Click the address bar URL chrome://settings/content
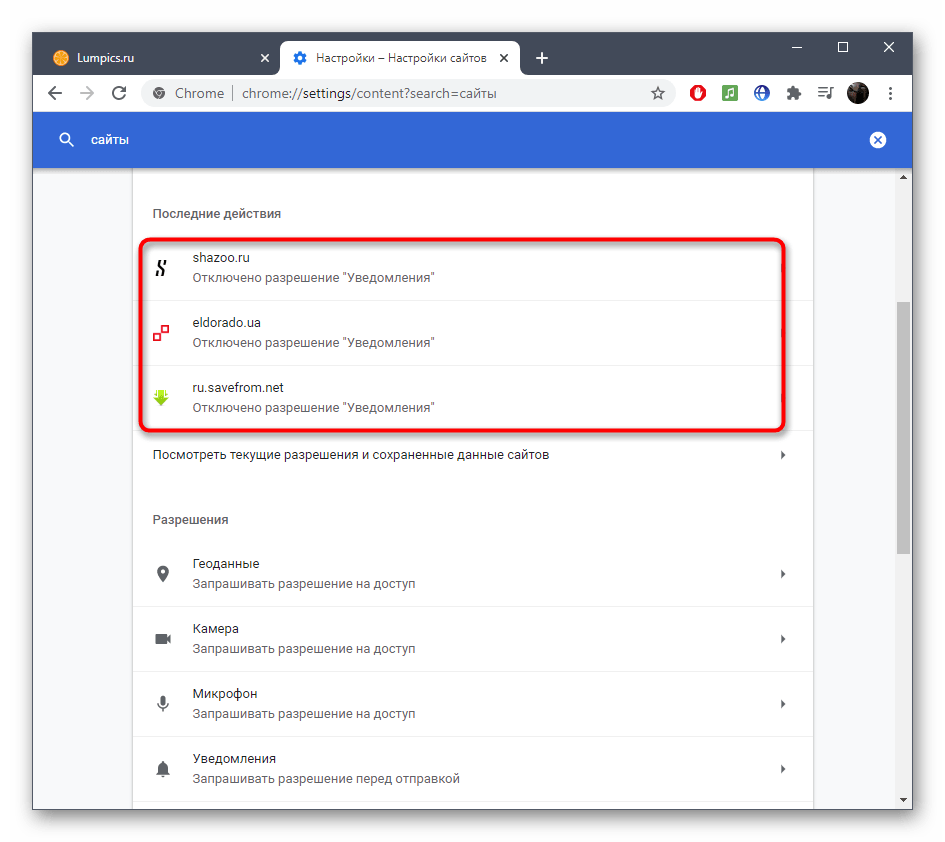Image resolution: width=945 pixels, height=842 pixels. click(x=369, y=93)
